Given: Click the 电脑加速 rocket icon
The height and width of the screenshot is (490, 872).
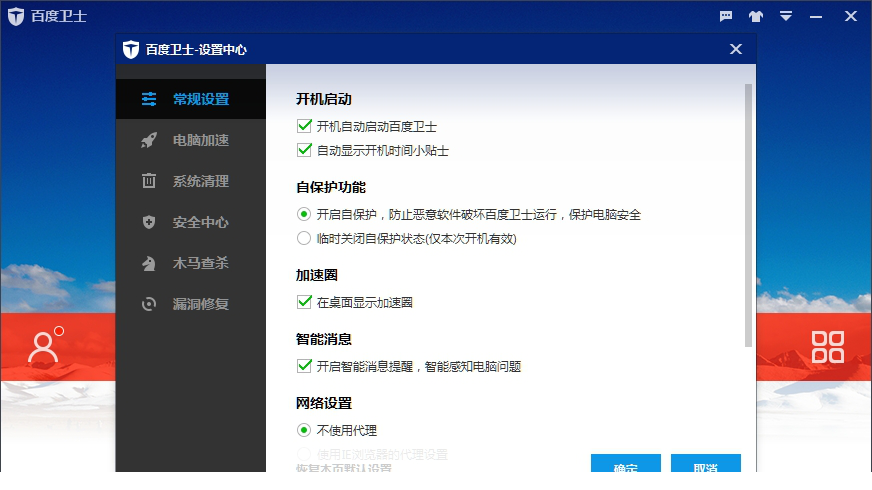Looking at the screenshot, I should [x=148, y=140].
